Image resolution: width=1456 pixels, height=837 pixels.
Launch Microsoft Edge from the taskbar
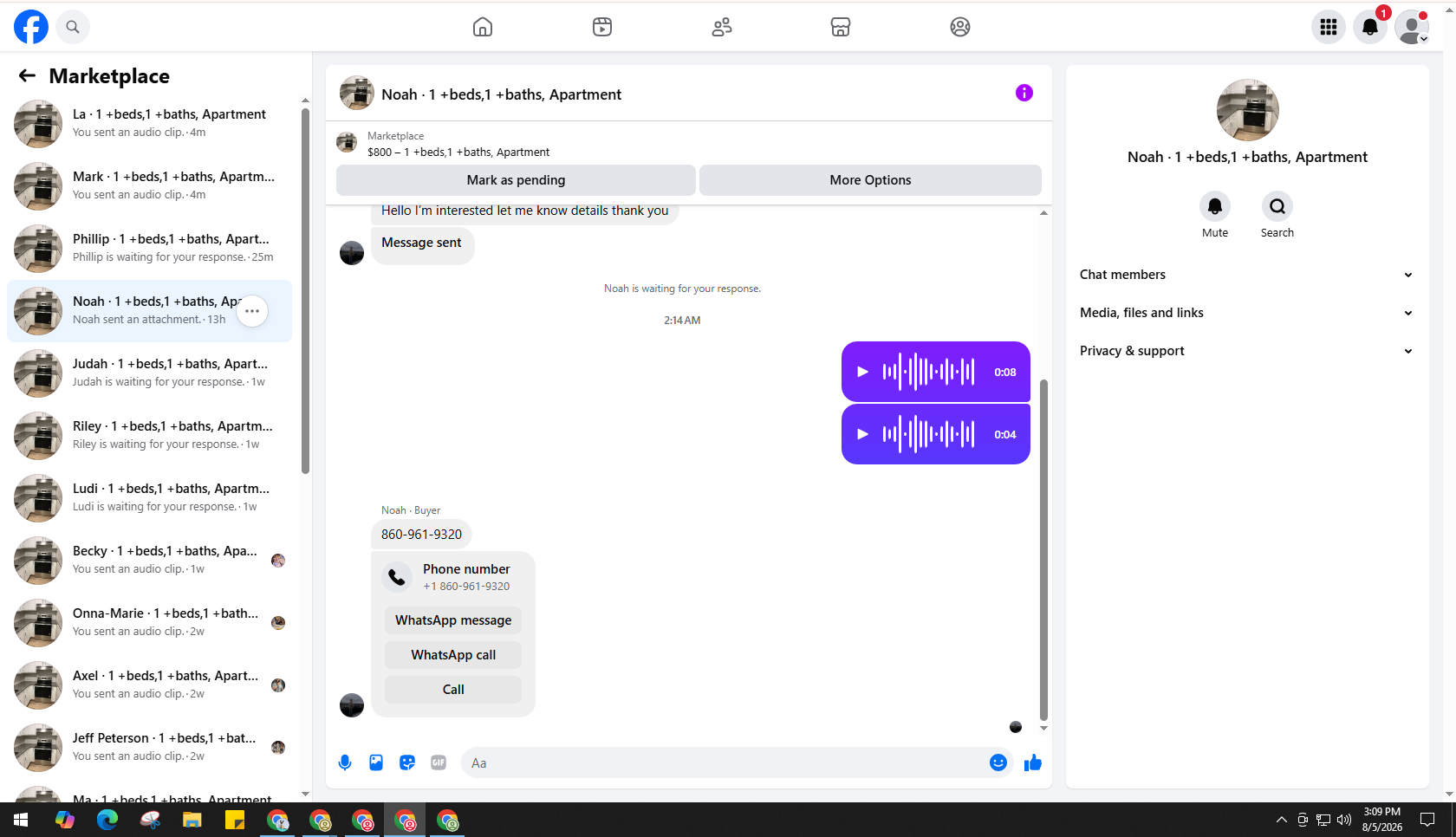[x=107, y=820]
